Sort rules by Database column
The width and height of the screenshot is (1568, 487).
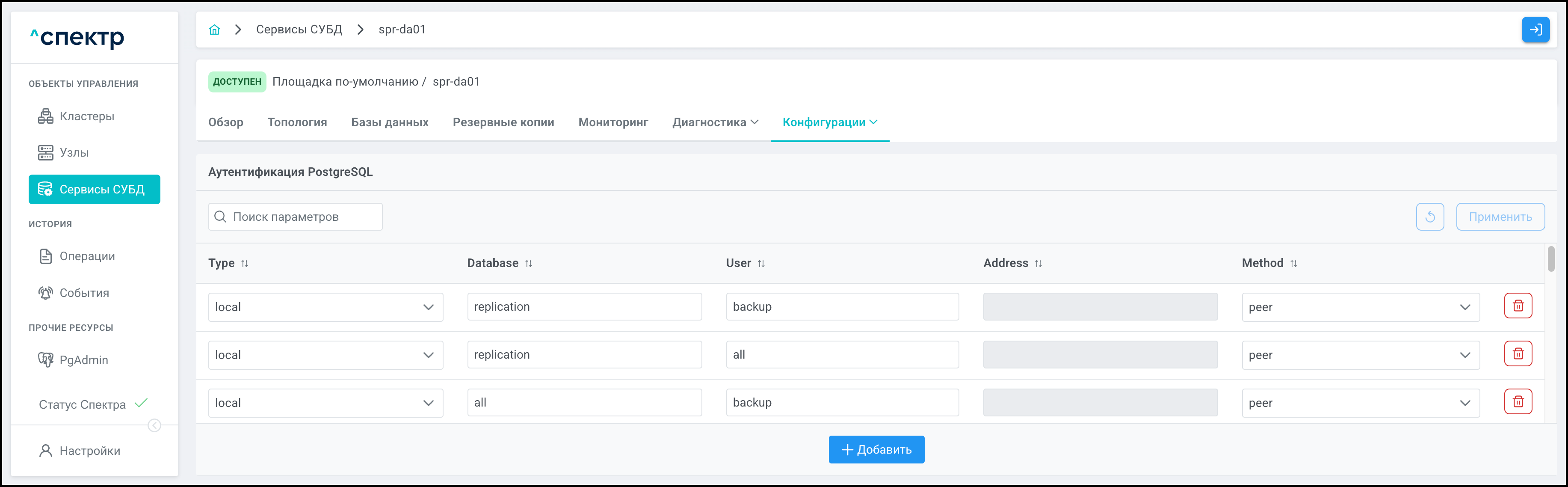pyautogui.click(x=528, y=264)
